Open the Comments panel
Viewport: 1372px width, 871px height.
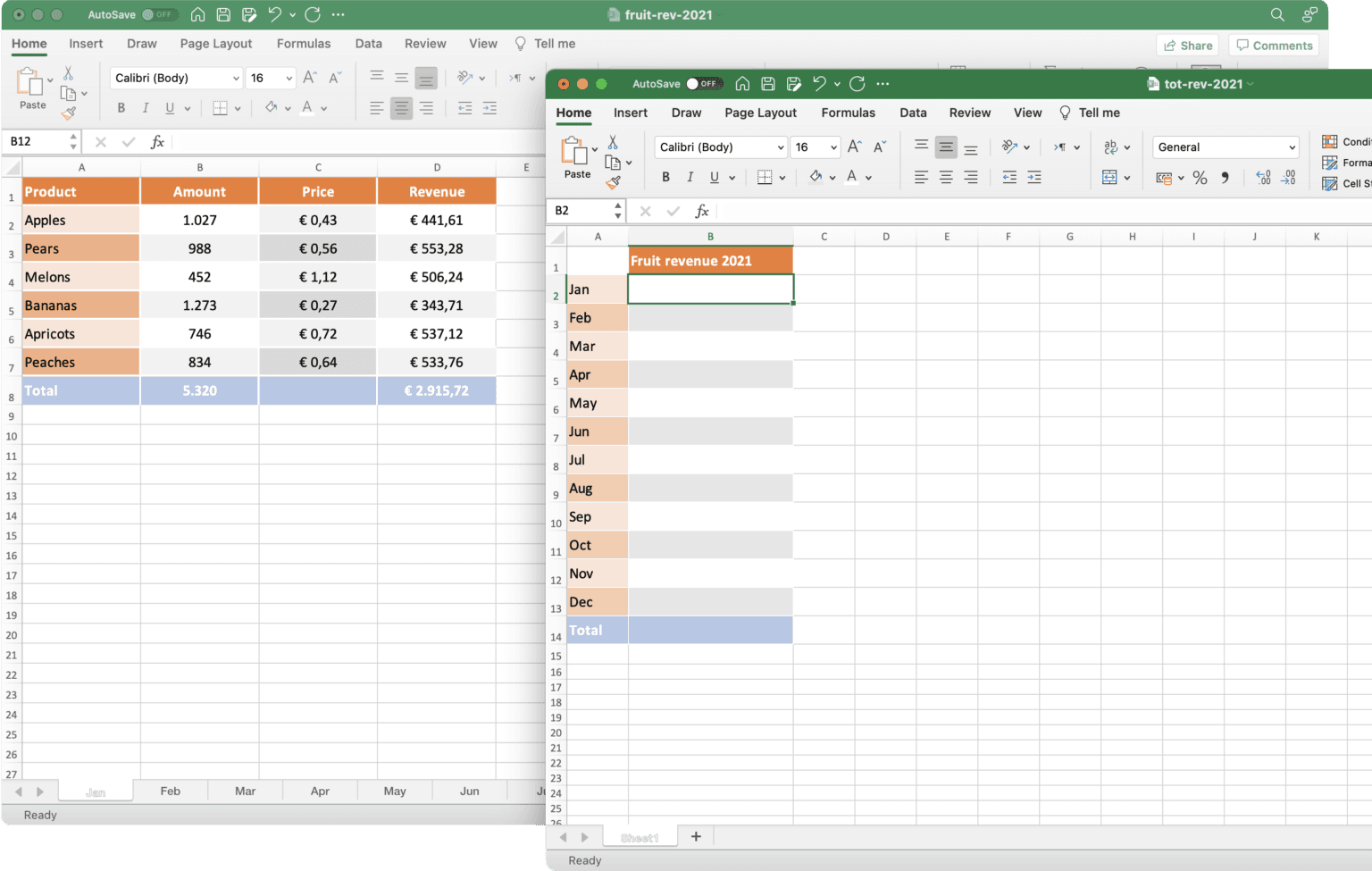[1275, 45]
